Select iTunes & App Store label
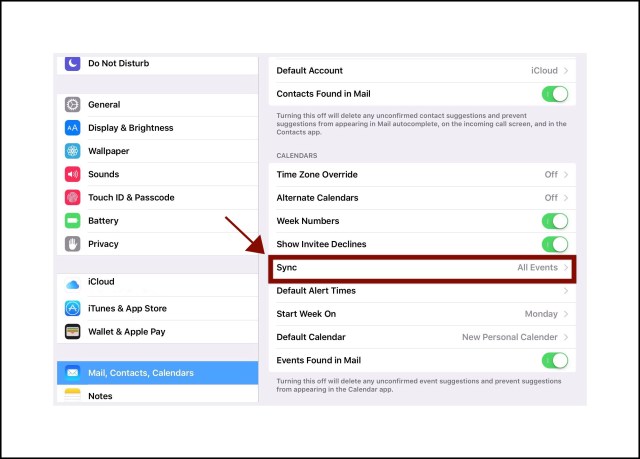Screen dimensions: 640x459 (127, 308)
